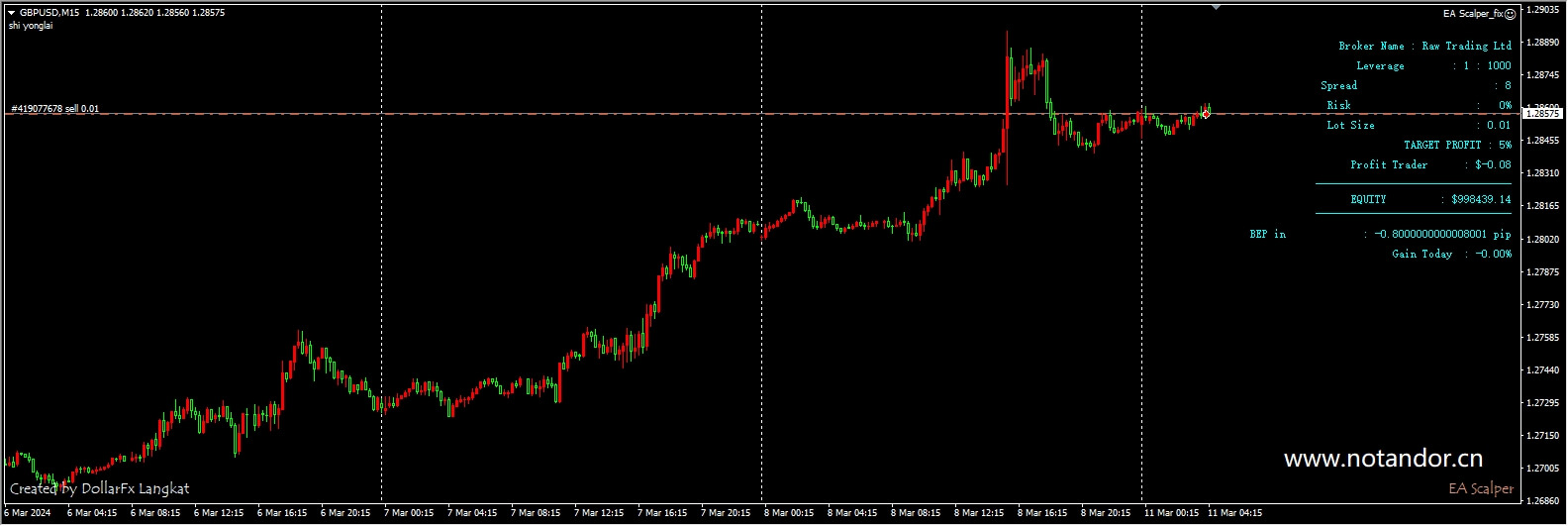This screenshot has width=1568, height=526.
Task: Click the 1.27730 price scale label
Action: pyautogui.click(x=1544, y=304)
